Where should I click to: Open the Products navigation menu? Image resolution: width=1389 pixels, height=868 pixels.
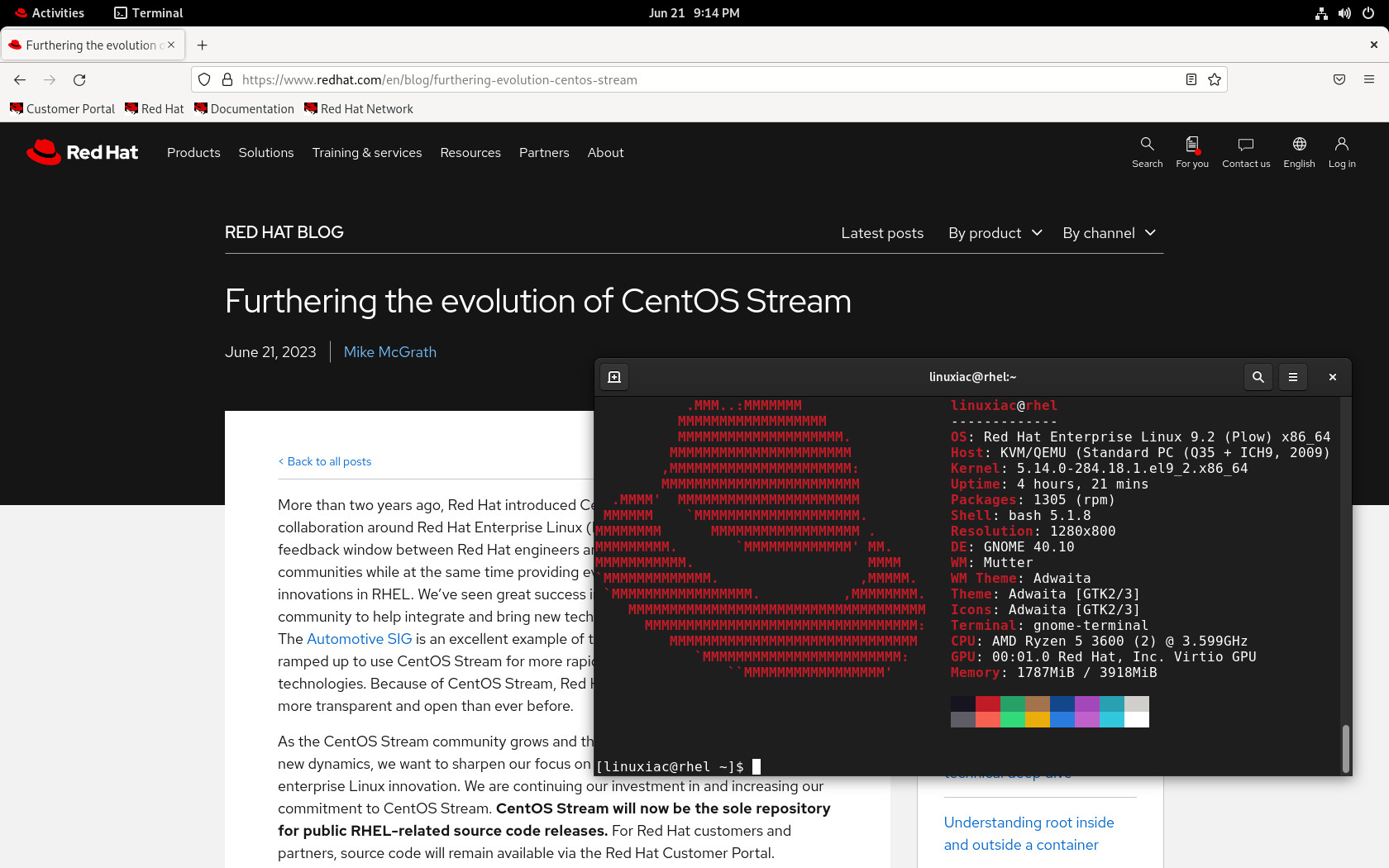click(x=193, y=153)
